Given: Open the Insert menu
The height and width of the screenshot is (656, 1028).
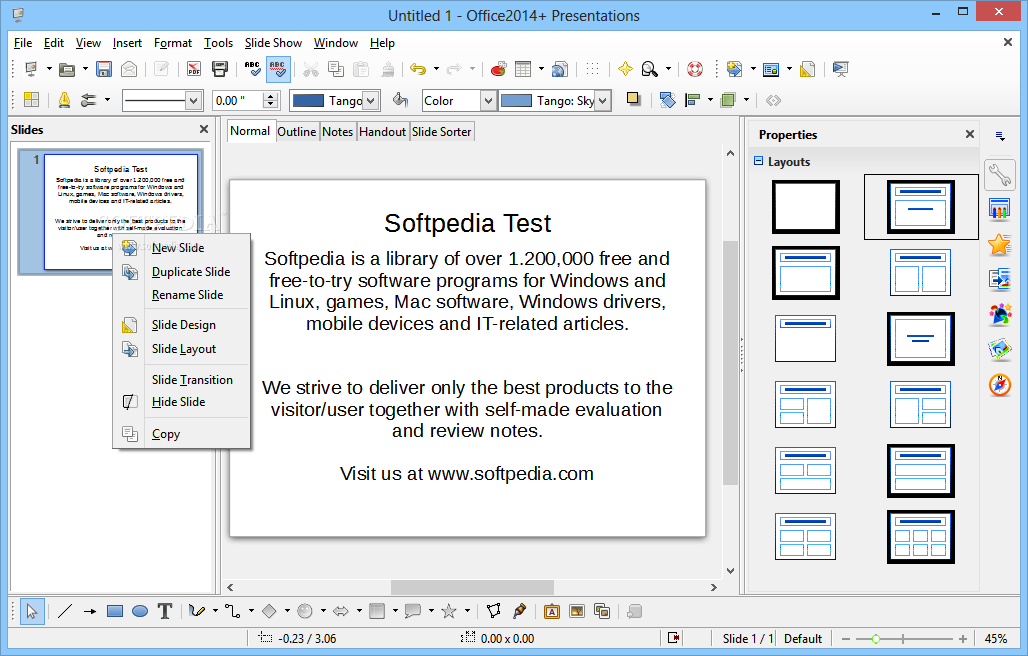Looking at the screenshot, I should [127, 43].
